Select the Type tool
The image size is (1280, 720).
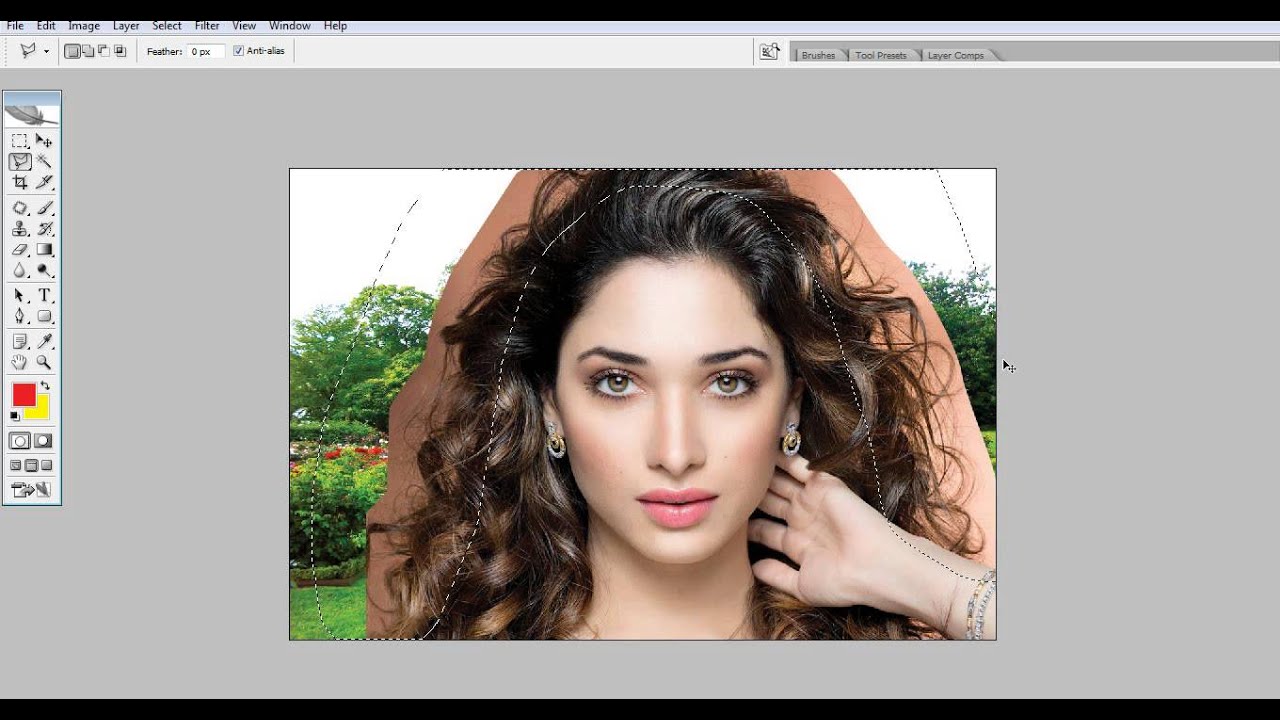click(44, 296)
